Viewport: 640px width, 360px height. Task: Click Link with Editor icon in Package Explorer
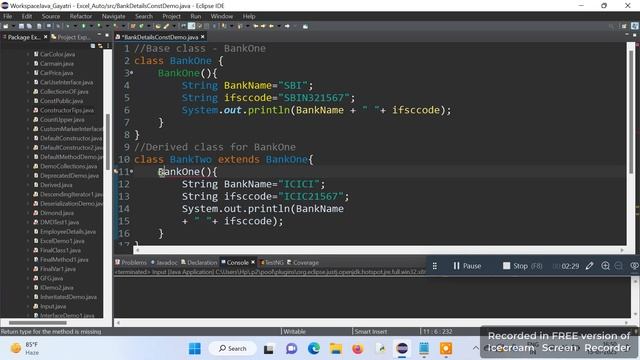click(100, 46)
